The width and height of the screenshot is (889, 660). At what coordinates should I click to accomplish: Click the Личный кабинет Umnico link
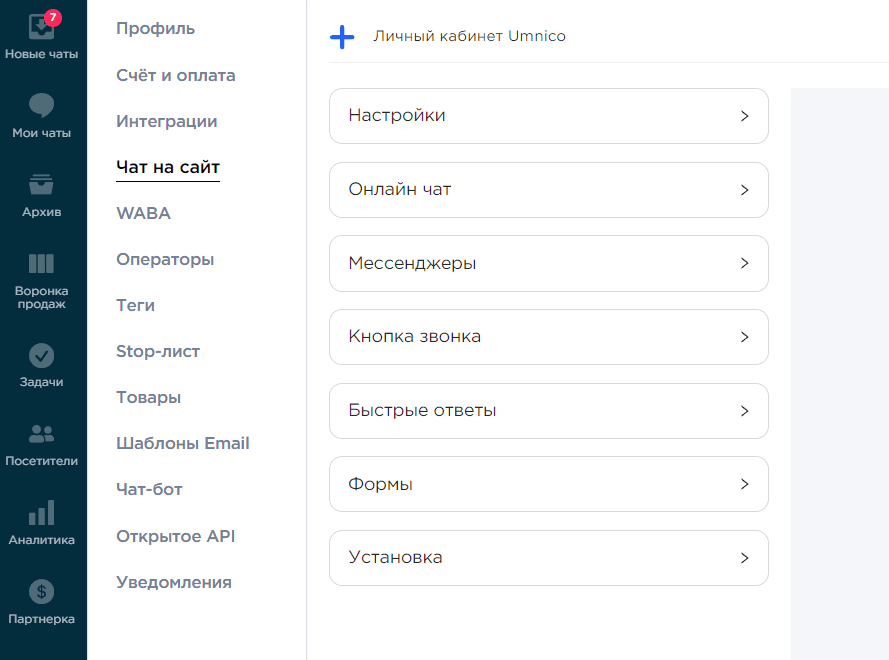point(469,37)
